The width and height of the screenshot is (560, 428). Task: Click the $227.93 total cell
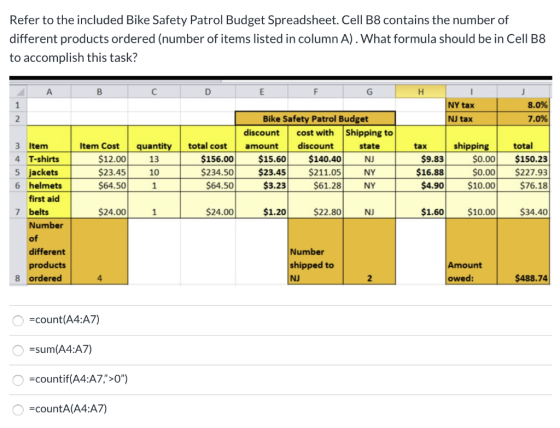point(523,172)
